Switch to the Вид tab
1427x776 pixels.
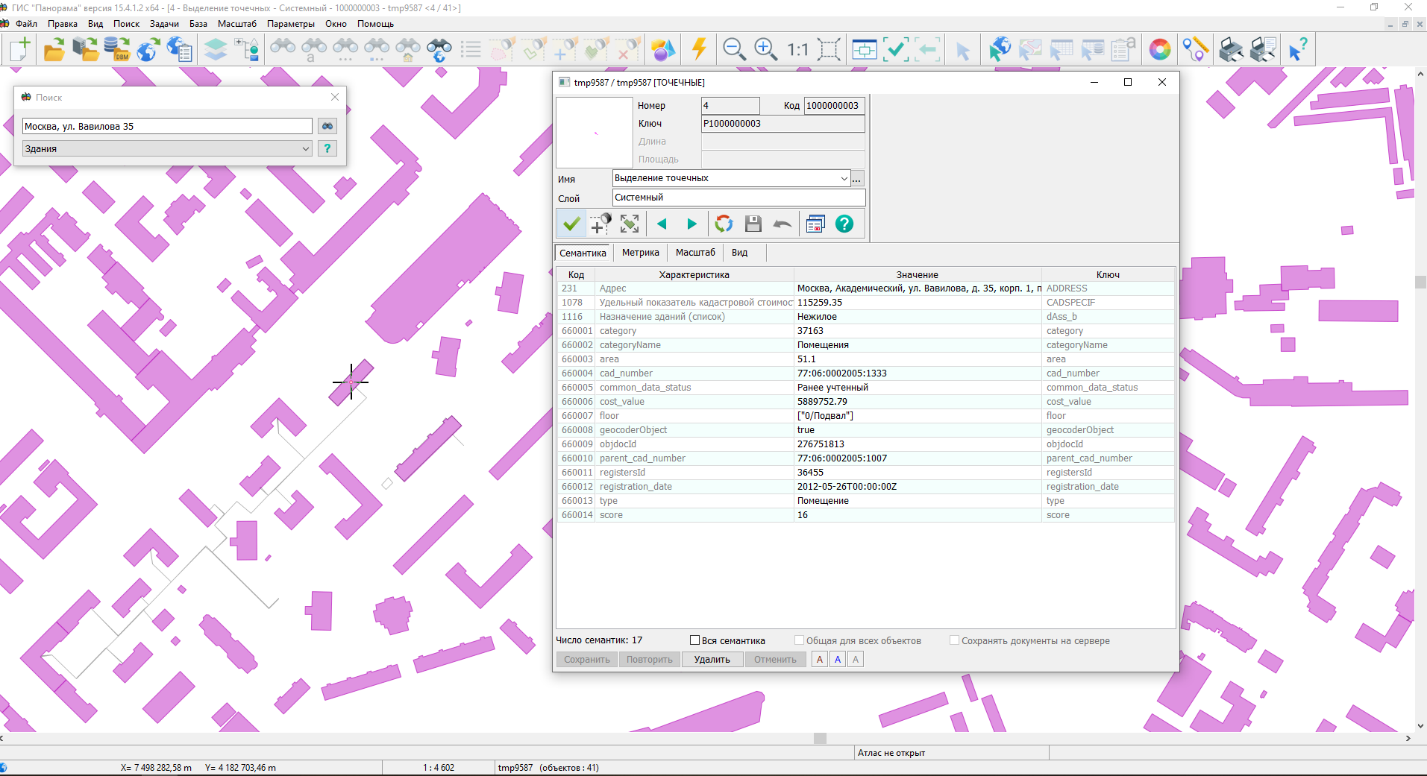click(x=739, y=253)
